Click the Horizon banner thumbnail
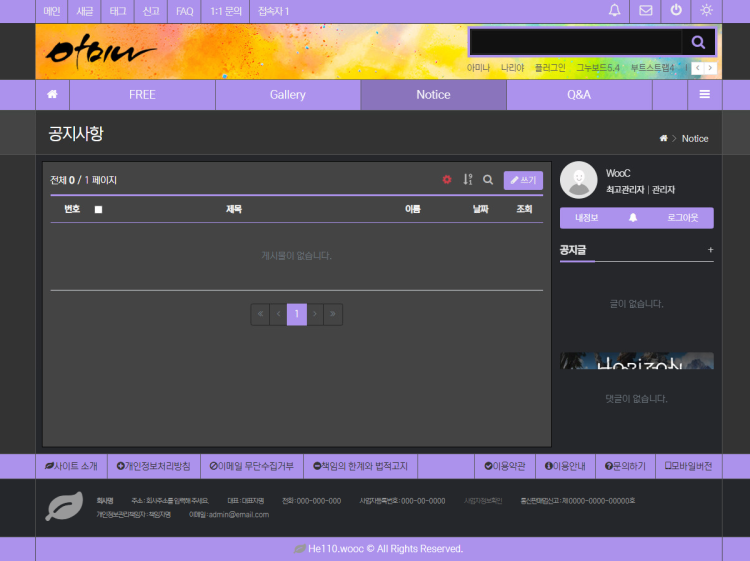The image size is (750, 561). [637, 361]
